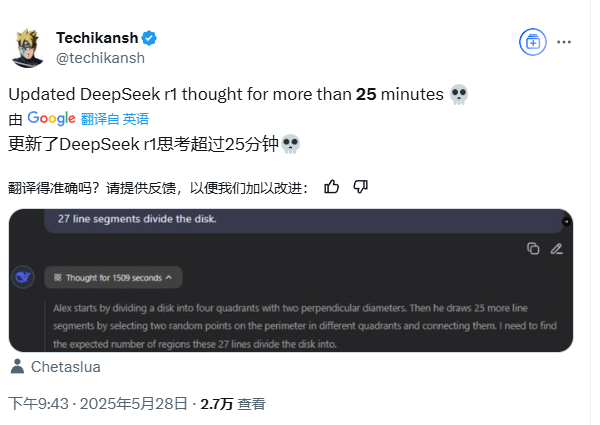
Task: Open Techikansh's profile avatar picture
Action: click(x=29, y=48)
